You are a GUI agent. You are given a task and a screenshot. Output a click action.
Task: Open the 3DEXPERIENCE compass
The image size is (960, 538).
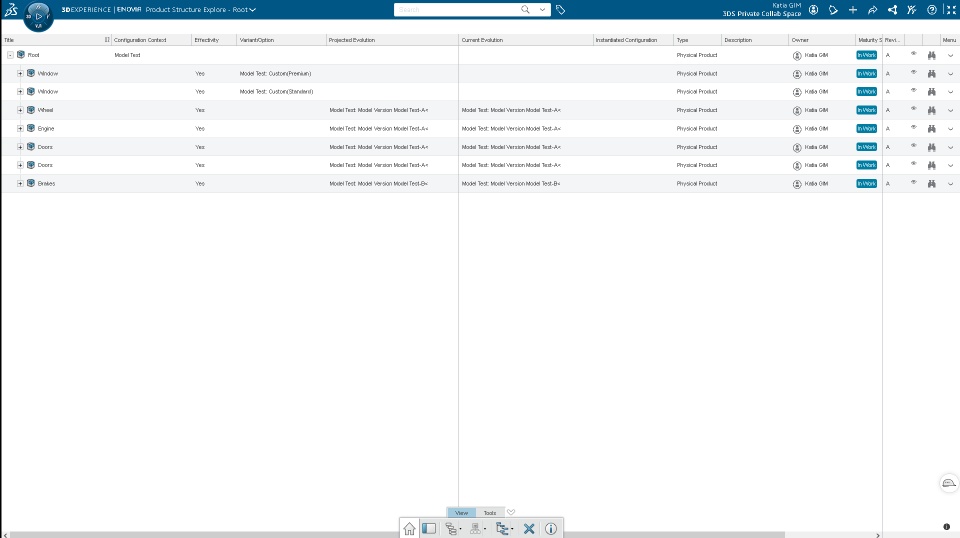click(38, 16)
